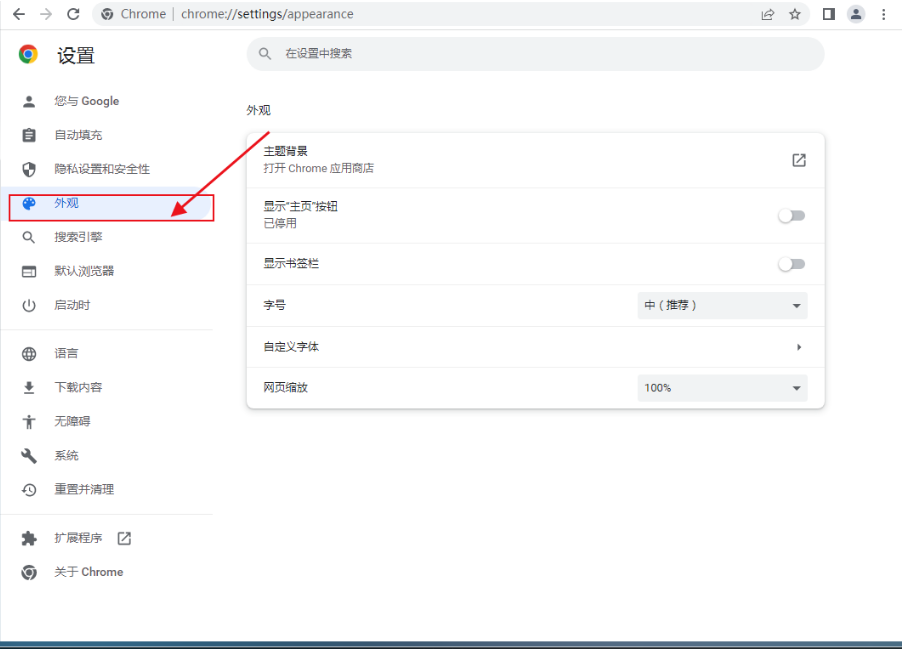
Task: Click the accessibility icon for 无障碍
Action: tap(29, 422)
